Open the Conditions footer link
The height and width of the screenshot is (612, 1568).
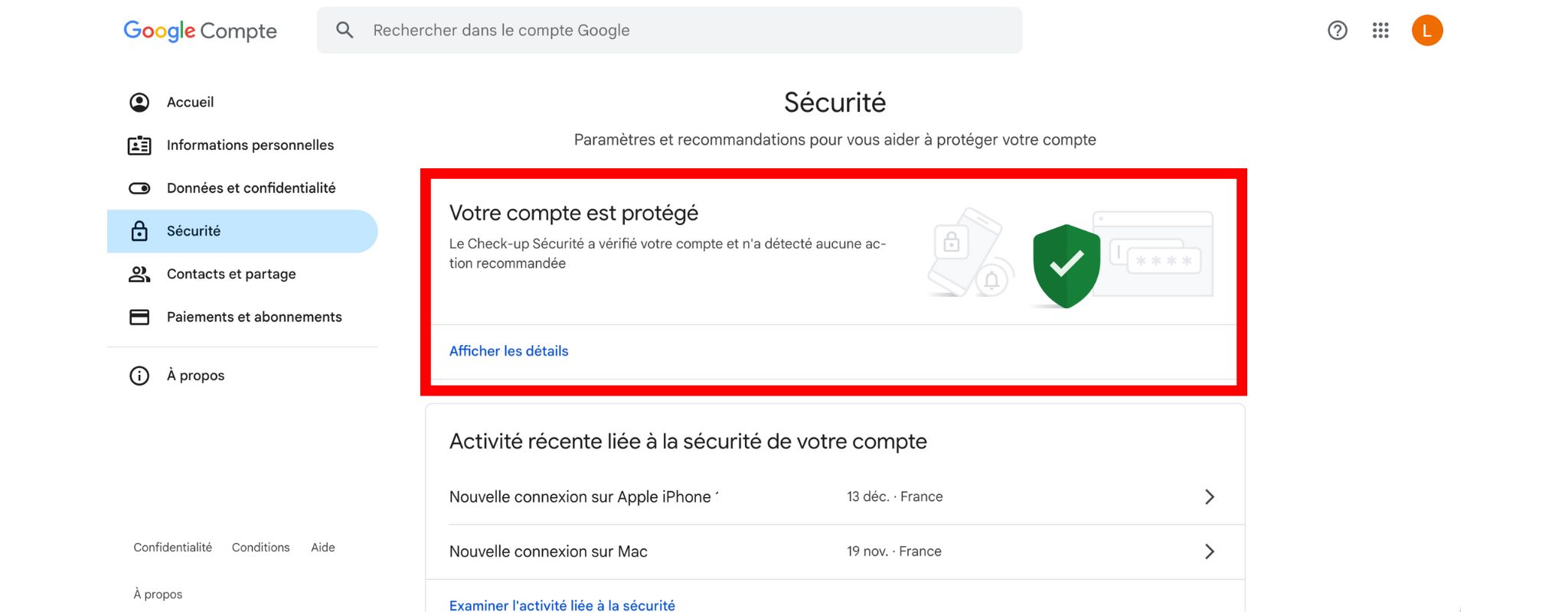click(x=260, y=548)
